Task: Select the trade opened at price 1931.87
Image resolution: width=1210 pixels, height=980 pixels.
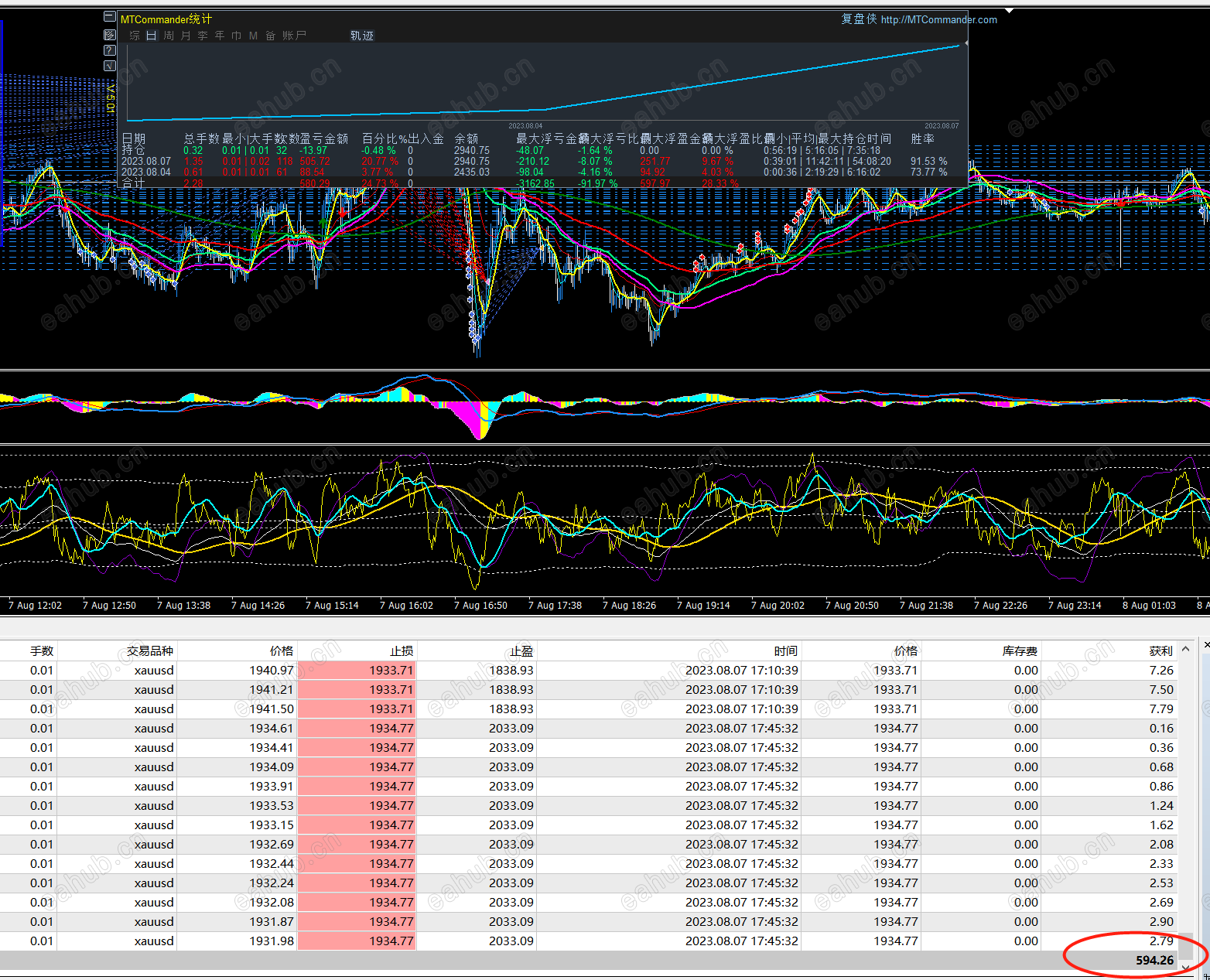Action: click(x=589, y=922)
